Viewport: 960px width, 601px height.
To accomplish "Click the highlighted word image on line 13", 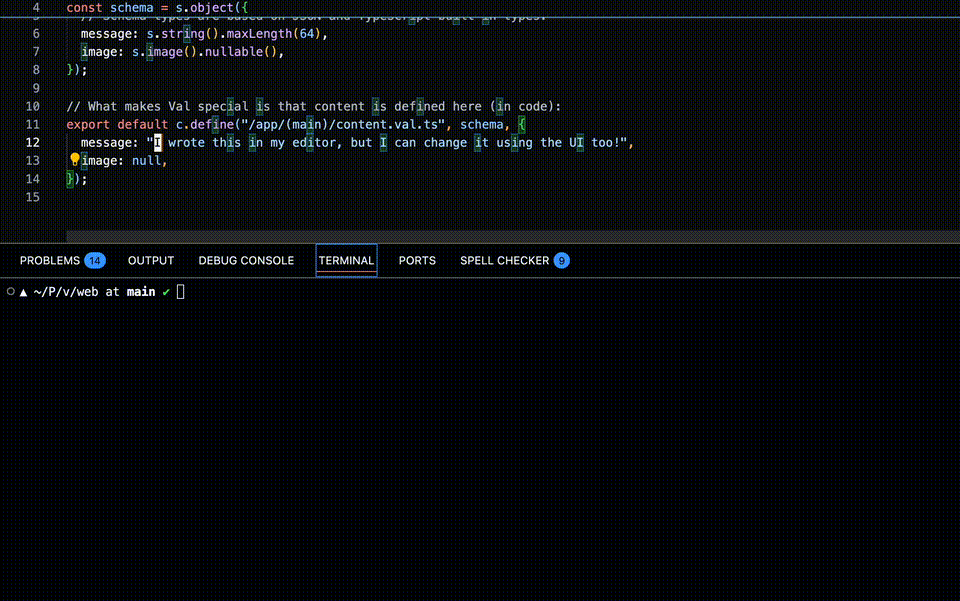I will pos(99,160).
